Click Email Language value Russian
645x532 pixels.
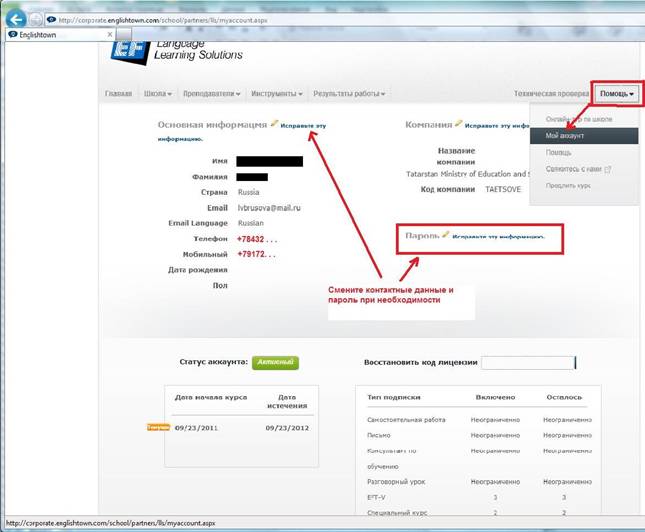coord(251,223)
